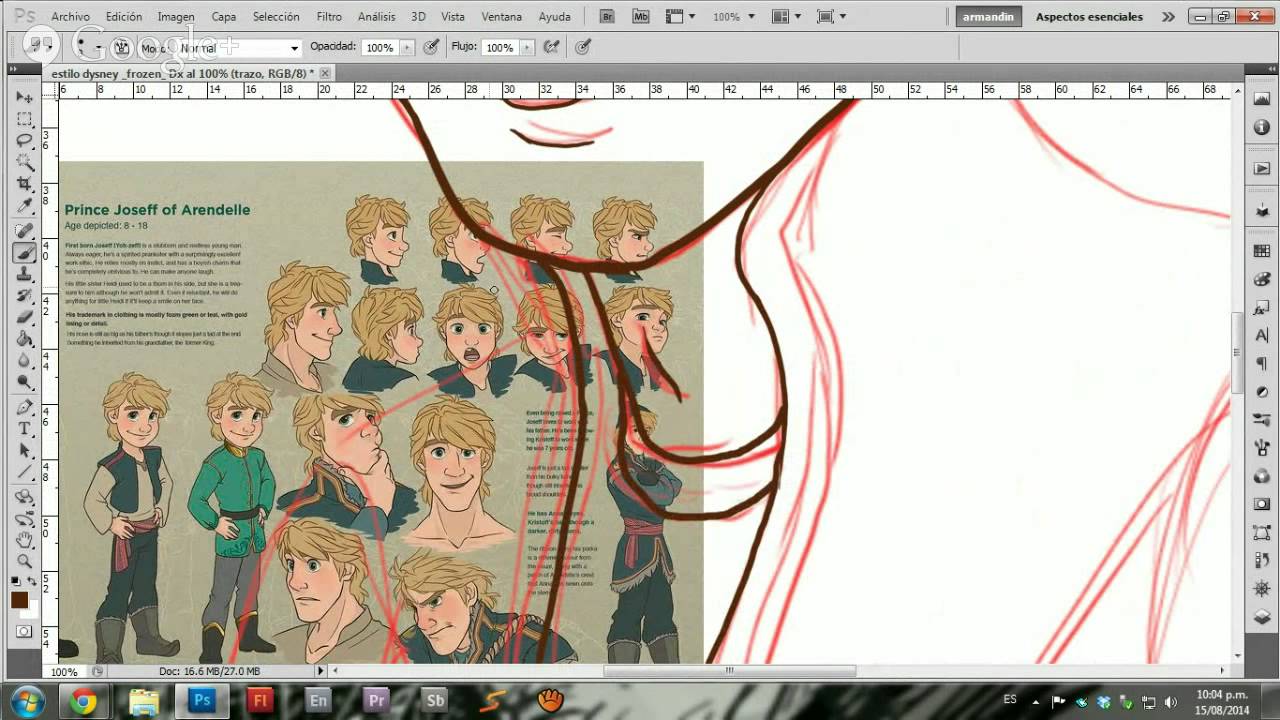Select the Path Selection tool
The image size is (1280, 720).
[x=25, y=450]
